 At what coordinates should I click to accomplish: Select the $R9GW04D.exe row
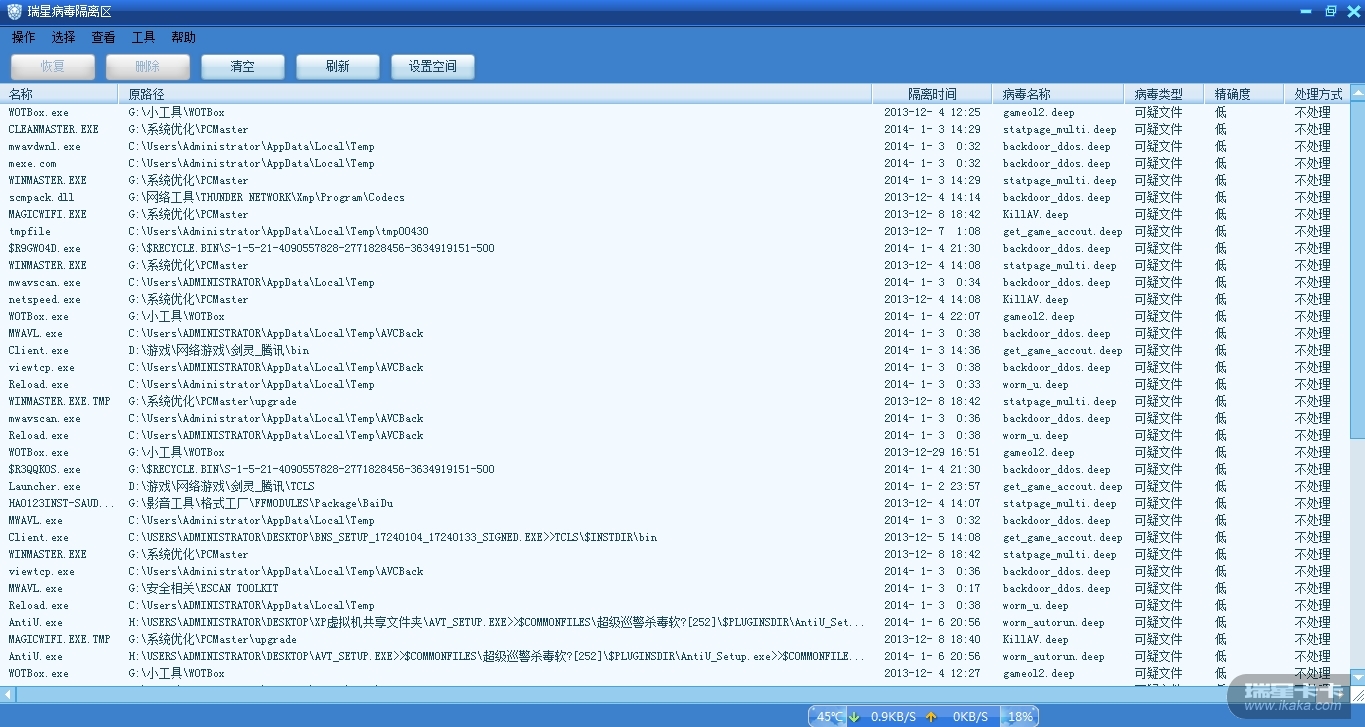(x=675, y=248)
